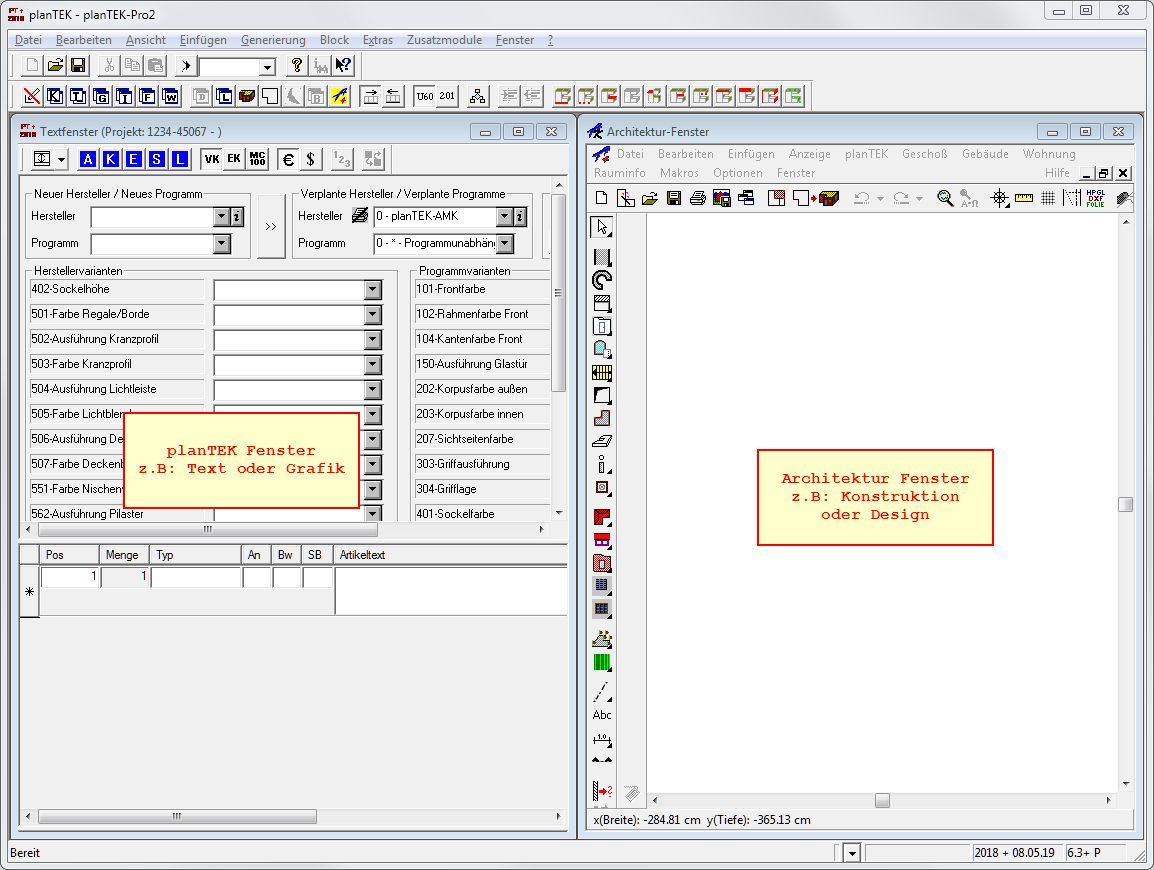Viewport: 1154px width, 870px height.
Task: Click the save floppy disk icon in main toolbar
Action: click(78, 66)
